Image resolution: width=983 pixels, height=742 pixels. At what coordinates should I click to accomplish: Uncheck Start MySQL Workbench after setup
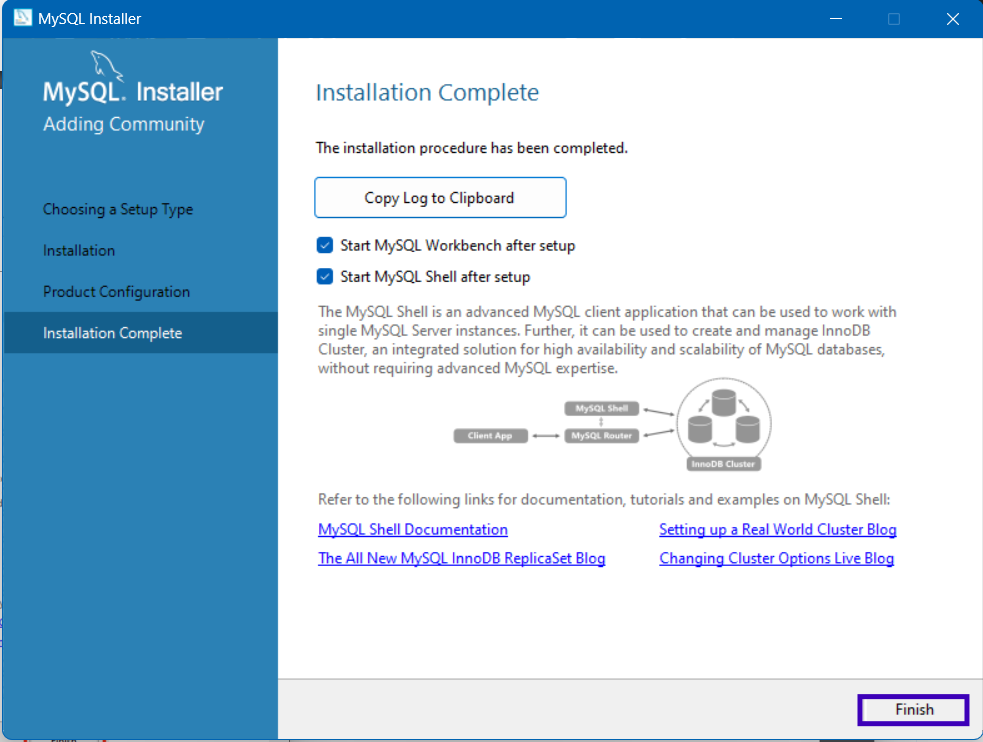pyautogui.click(x=325, y=245)
